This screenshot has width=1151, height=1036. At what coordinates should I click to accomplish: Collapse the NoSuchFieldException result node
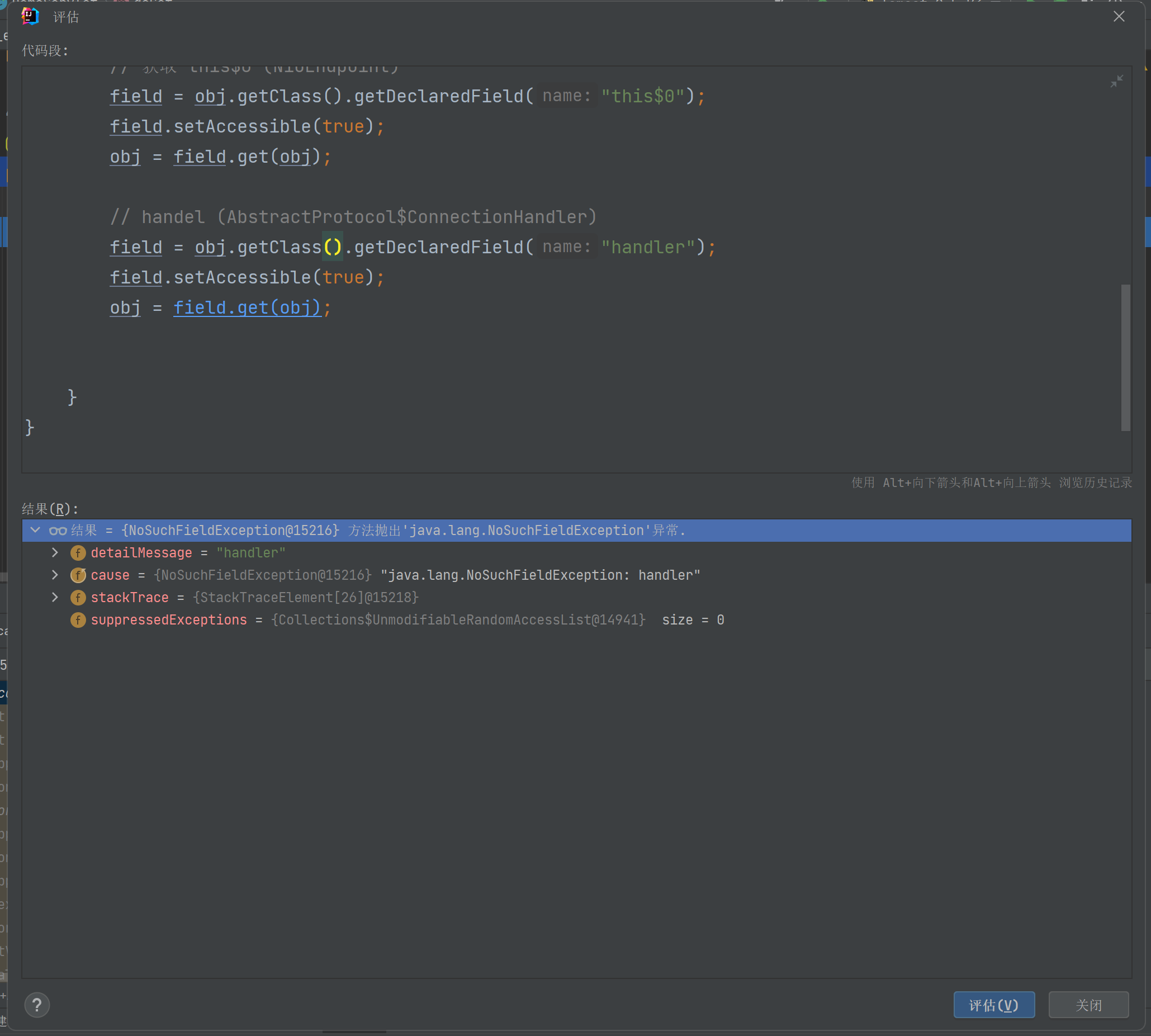[x=35, y=531]
